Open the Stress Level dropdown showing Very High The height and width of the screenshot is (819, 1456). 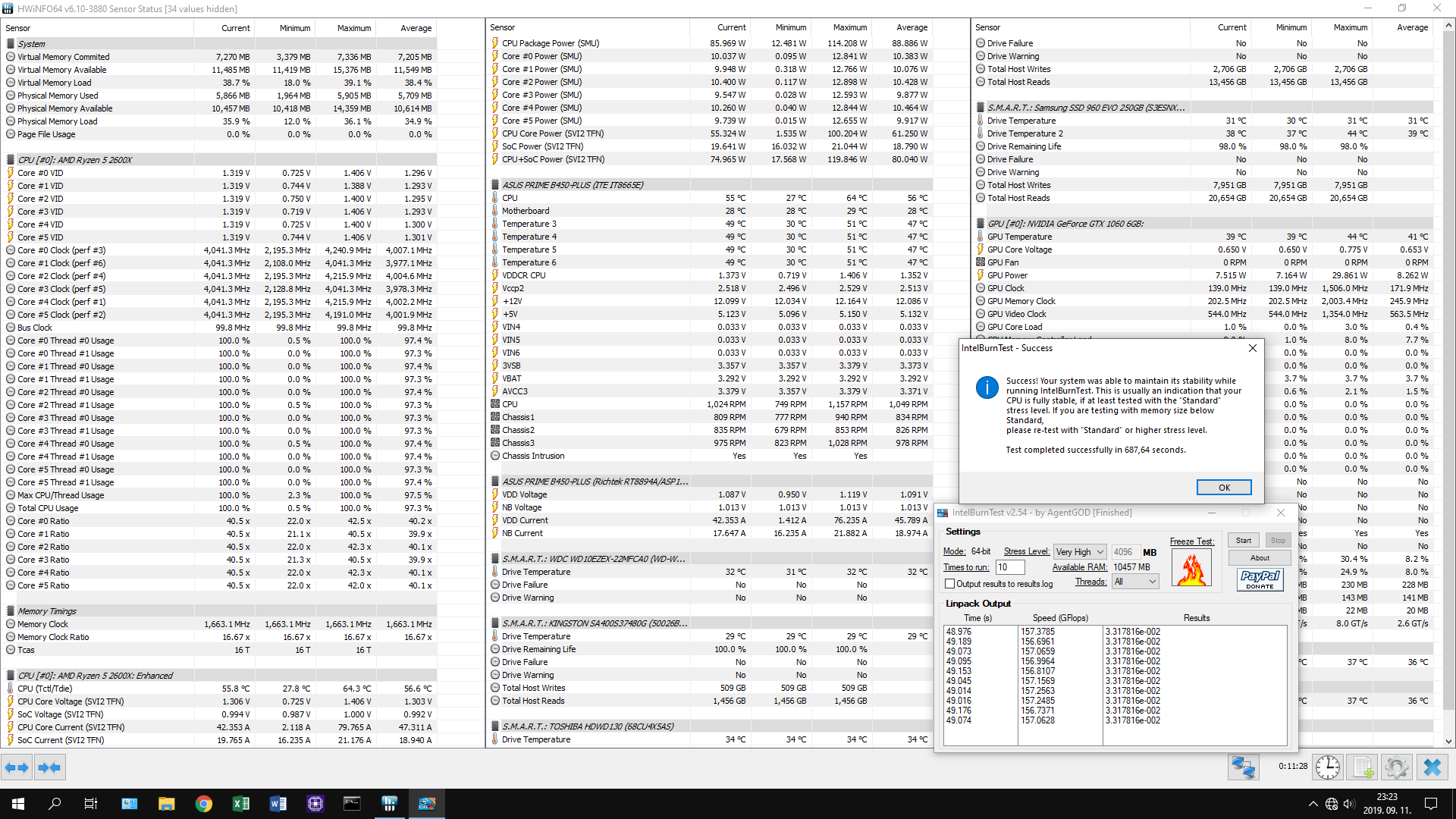coord(1080,552)
